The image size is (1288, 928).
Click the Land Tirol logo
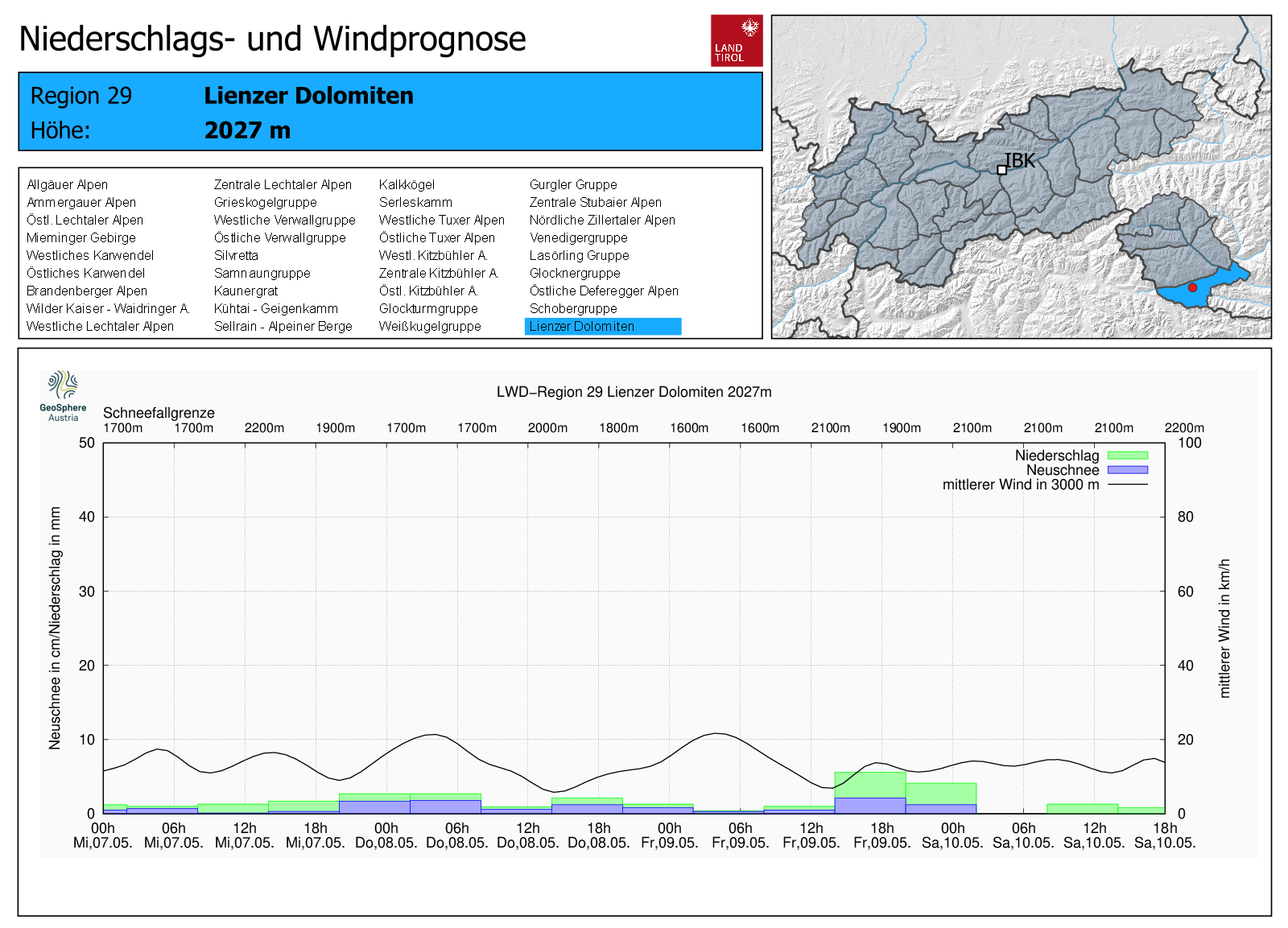736,40
